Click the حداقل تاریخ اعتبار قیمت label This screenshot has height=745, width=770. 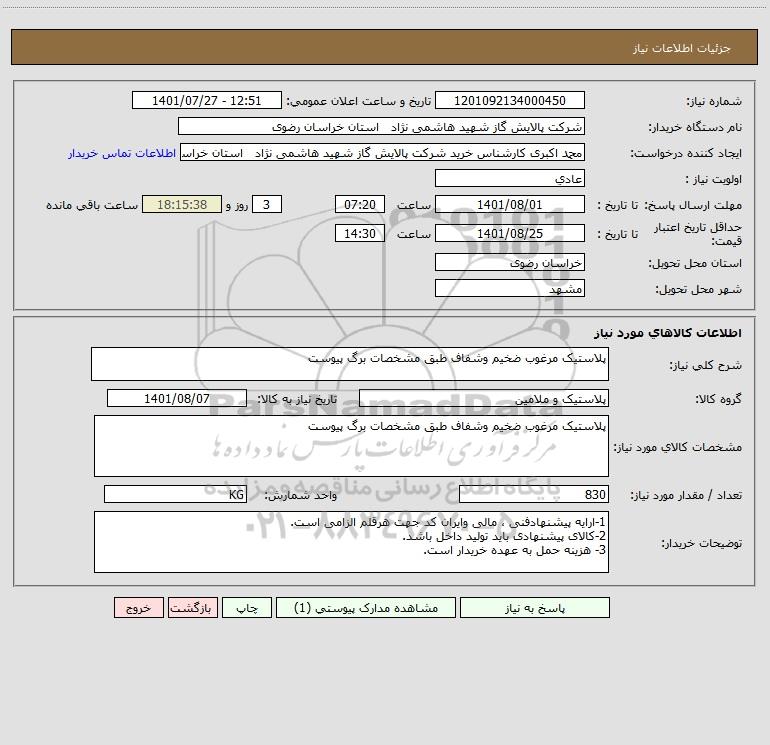(698, 234)
